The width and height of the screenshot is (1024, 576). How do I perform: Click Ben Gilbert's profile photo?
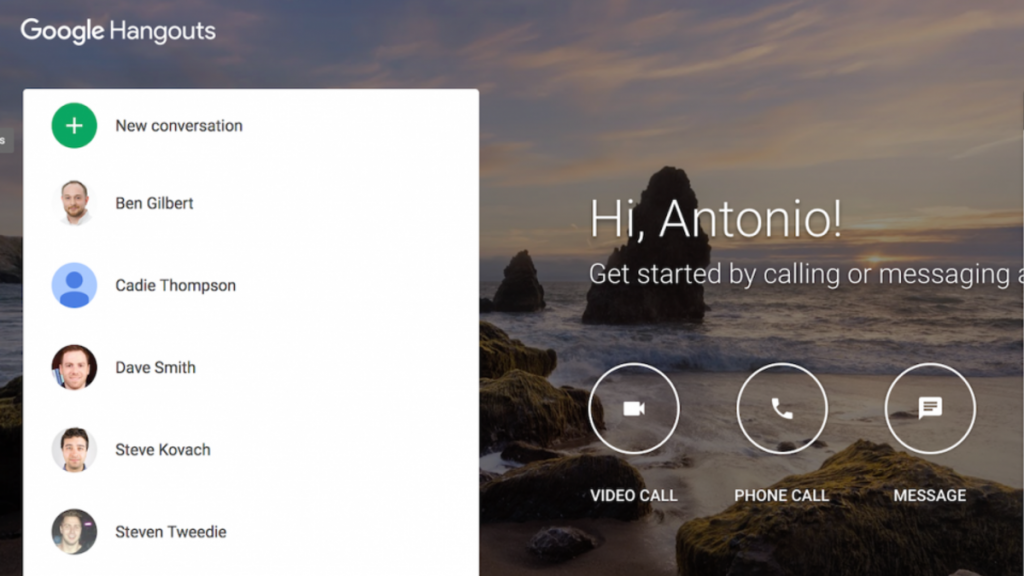click(74, 203)
